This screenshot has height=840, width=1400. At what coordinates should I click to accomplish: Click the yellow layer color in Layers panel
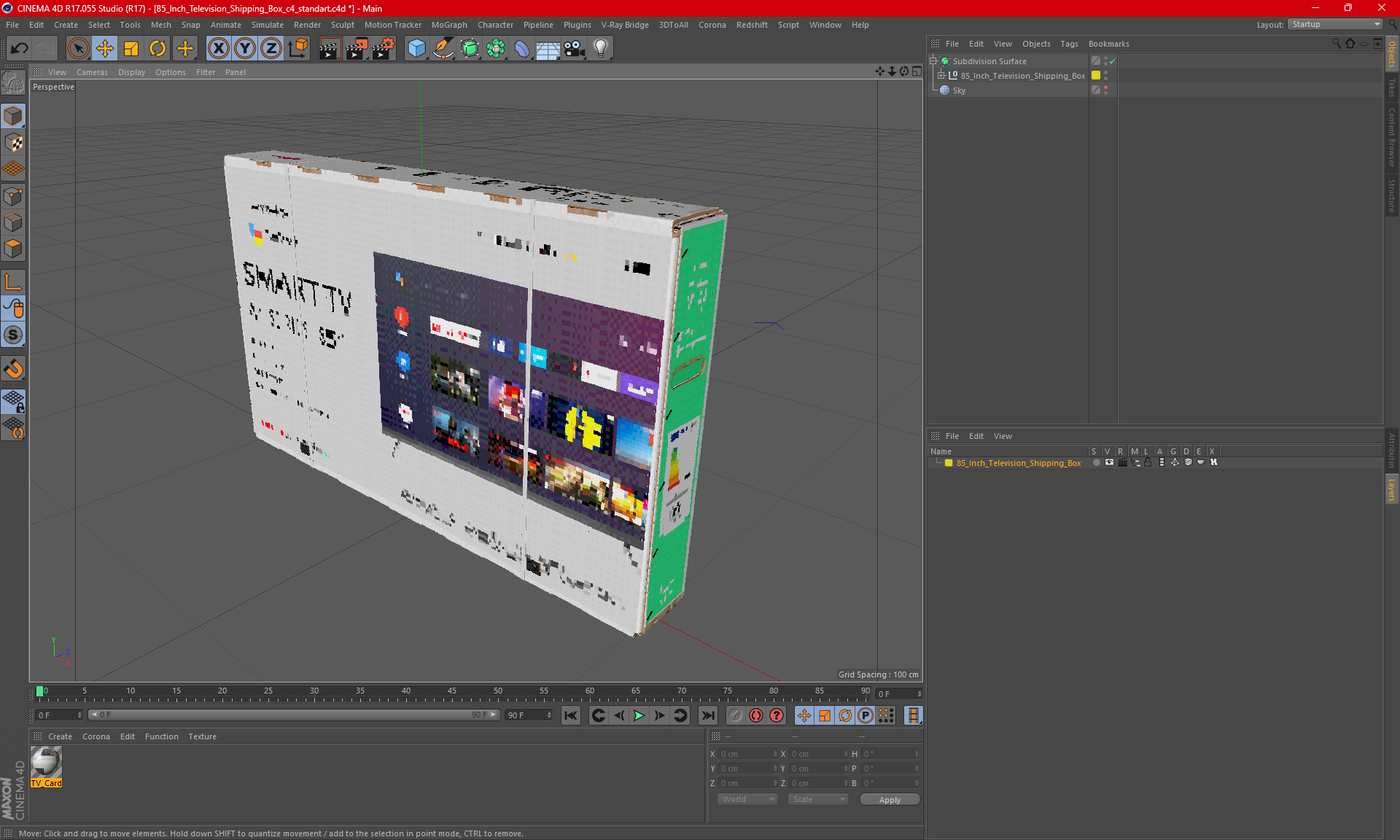coord(949,463)
